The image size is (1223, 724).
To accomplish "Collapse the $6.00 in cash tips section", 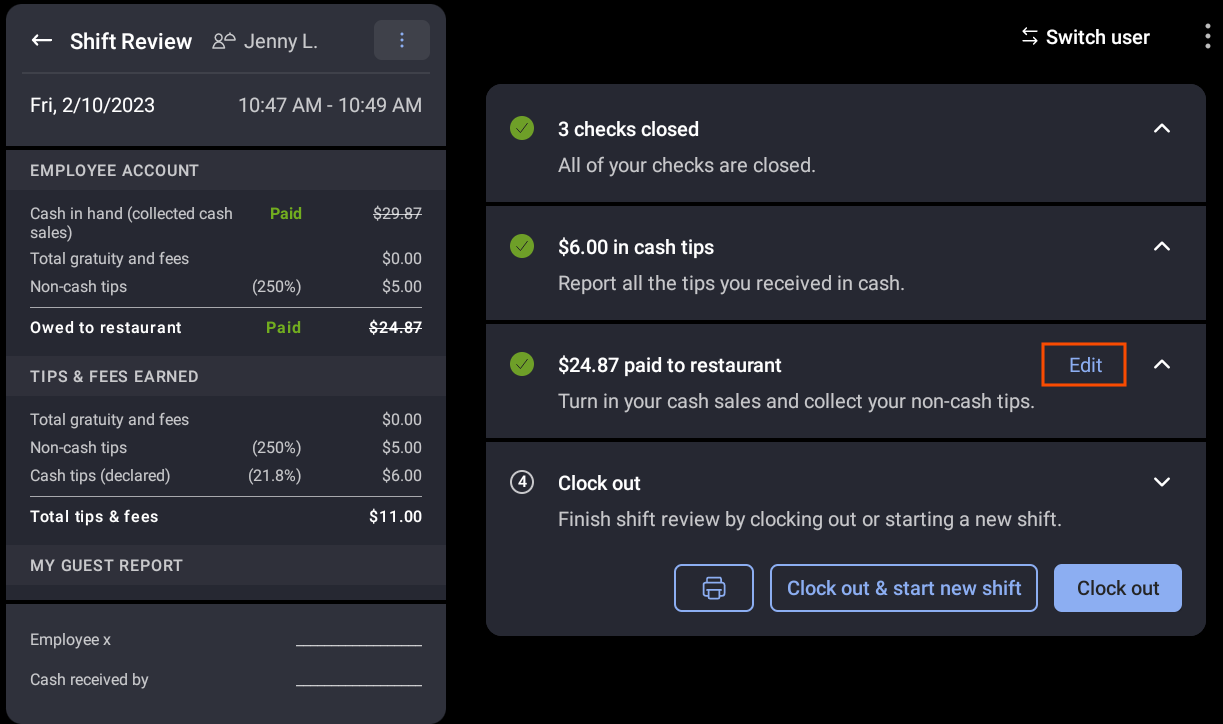I will point(1162,246).
